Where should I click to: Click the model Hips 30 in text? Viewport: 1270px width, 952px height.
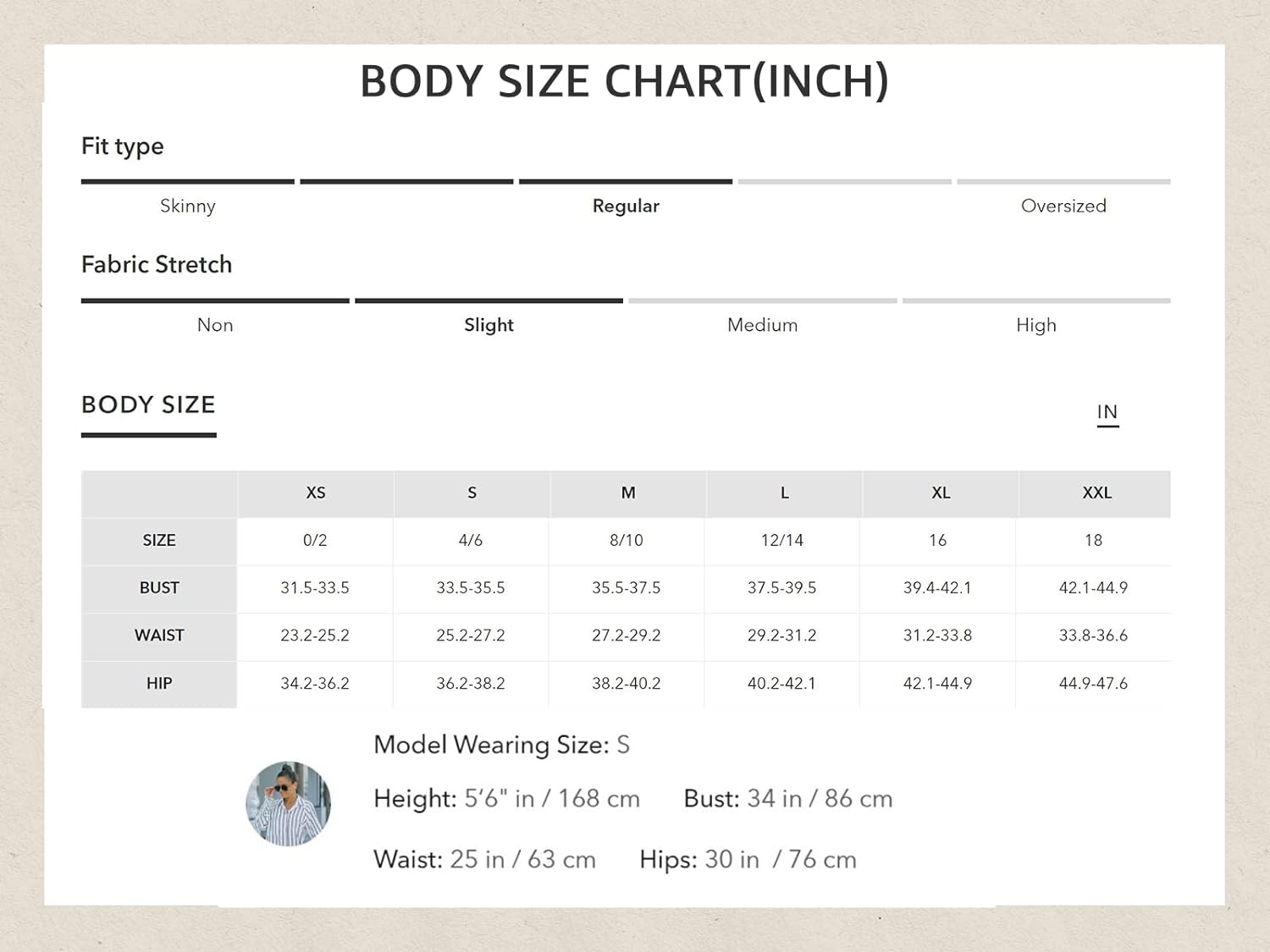748,860
